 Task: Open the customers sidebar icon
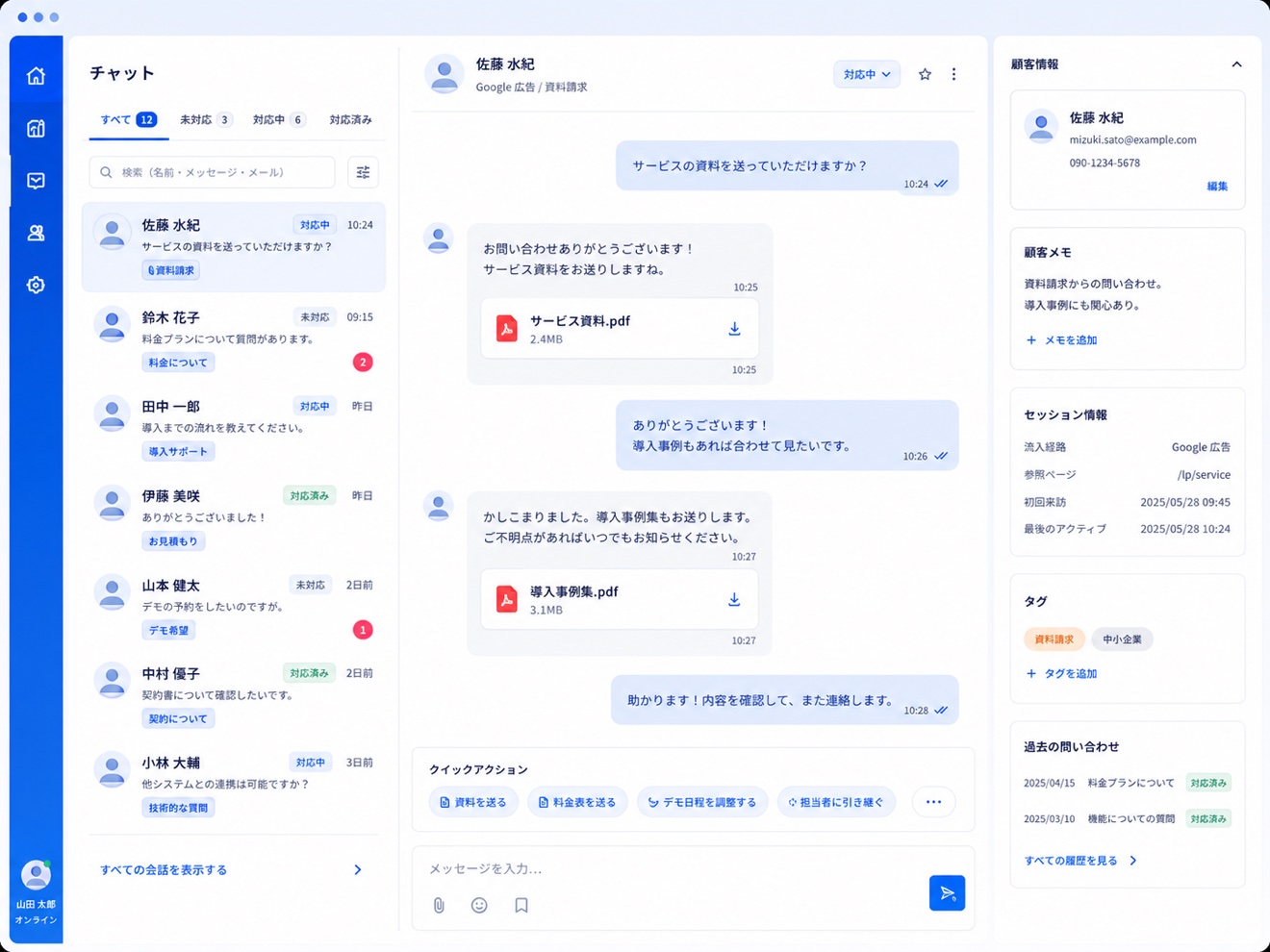[x=36, y=233]
